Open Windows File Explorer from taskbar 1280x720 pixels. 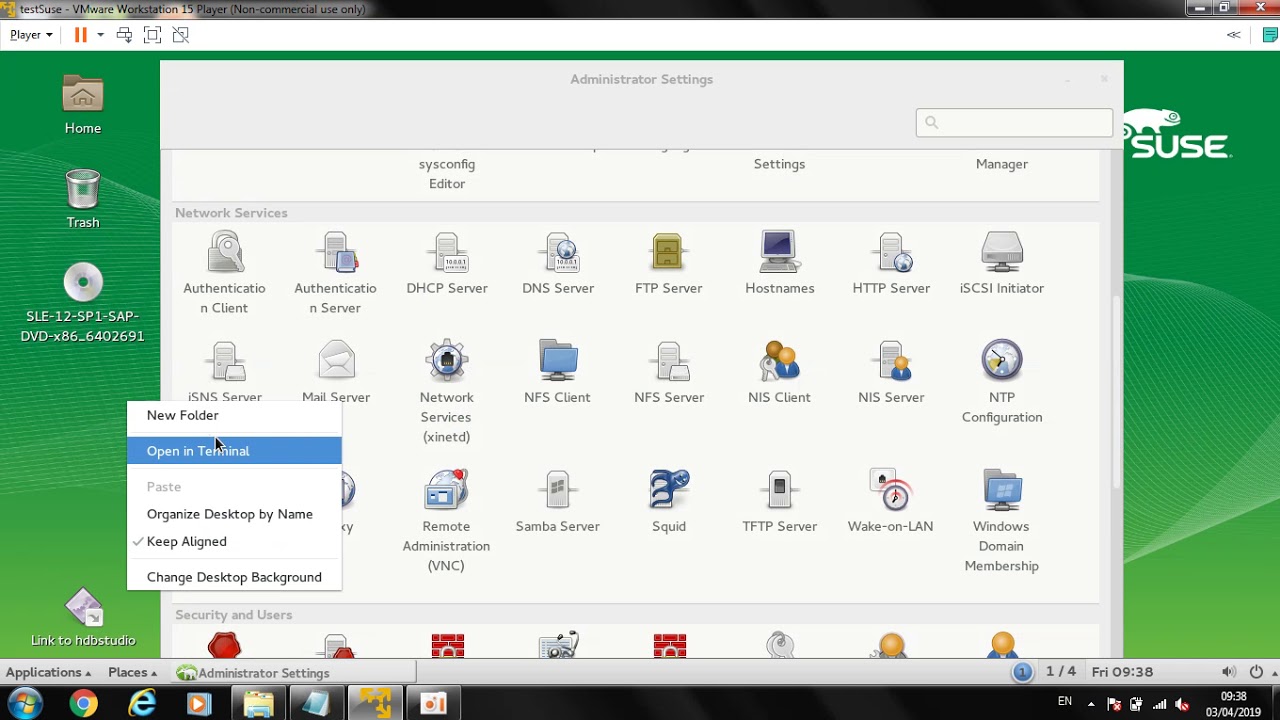tap(259, 703)
